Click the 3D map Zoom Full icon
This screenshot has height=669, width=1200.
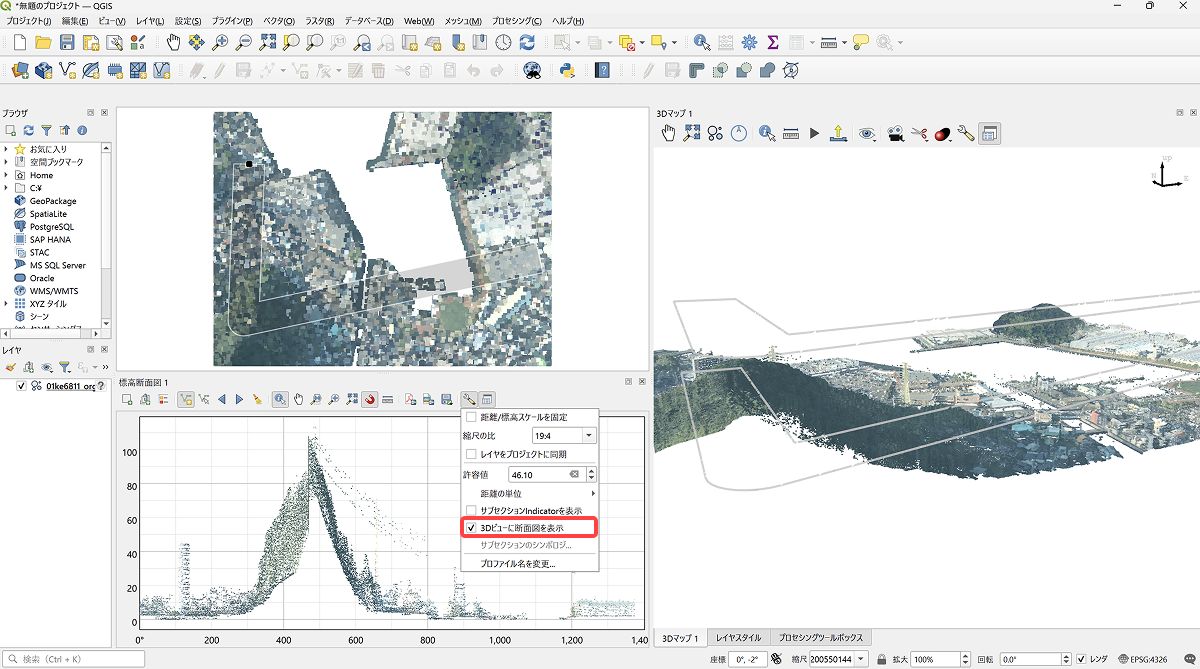click(692, 132)
